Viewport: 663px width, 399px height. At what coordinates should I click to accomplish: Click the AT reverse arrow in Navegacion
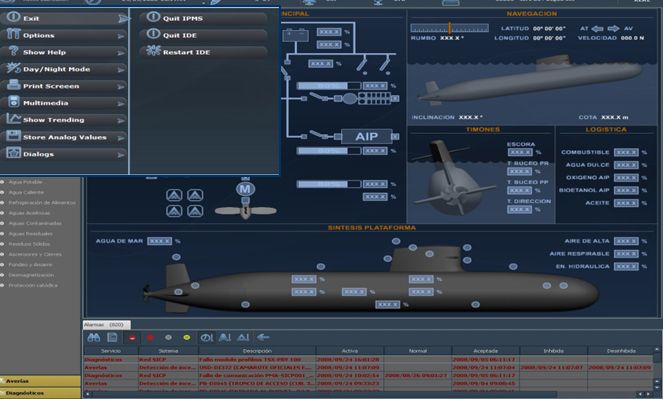[x=597, y=28]
